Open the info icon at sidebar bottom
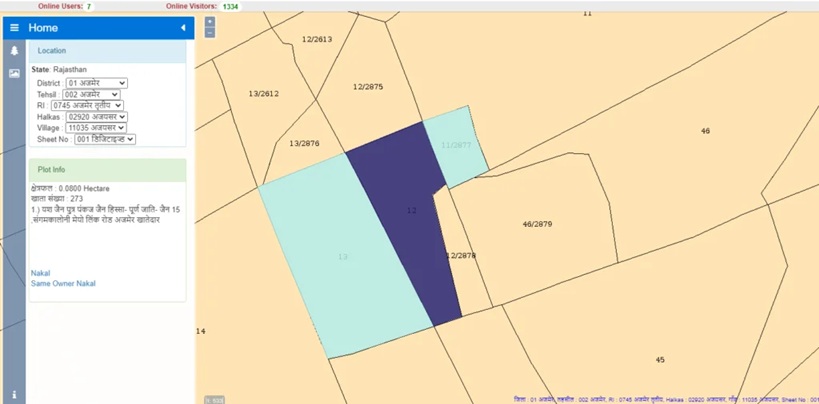Screen dimensions: 819x404 coord(14,395)
